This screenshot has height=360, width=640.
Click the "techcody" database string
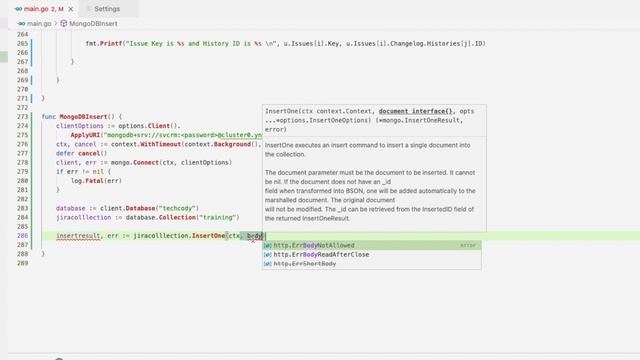click(177, 208)
